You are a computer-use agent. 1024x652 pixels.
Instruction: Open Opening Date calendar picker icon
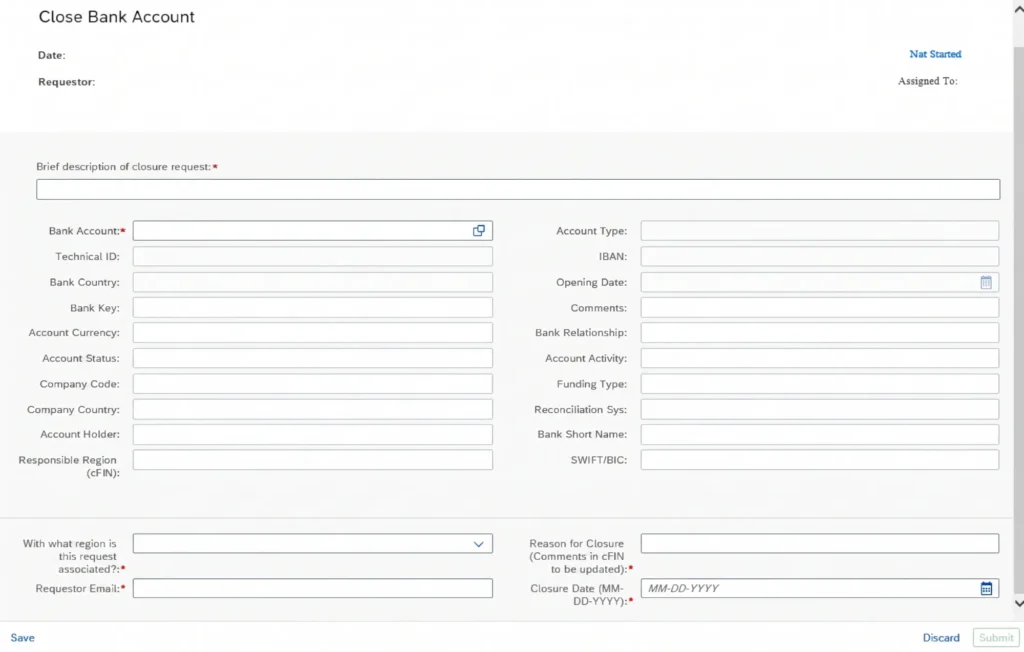(986, 282)
